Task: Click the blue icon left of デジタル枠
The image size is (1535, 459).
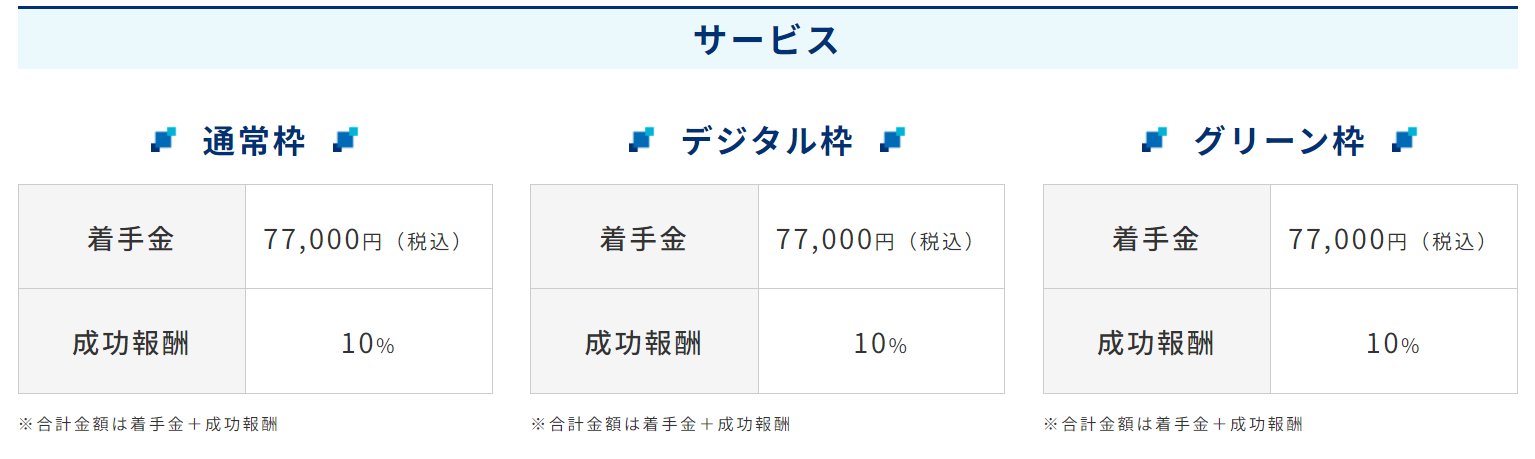Action: [x=641, y=140]
